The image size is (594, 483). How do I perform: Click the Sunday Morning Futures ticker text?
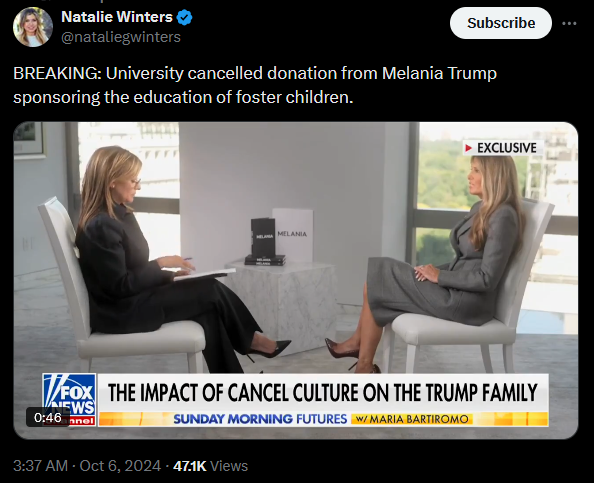click(260, 419)
